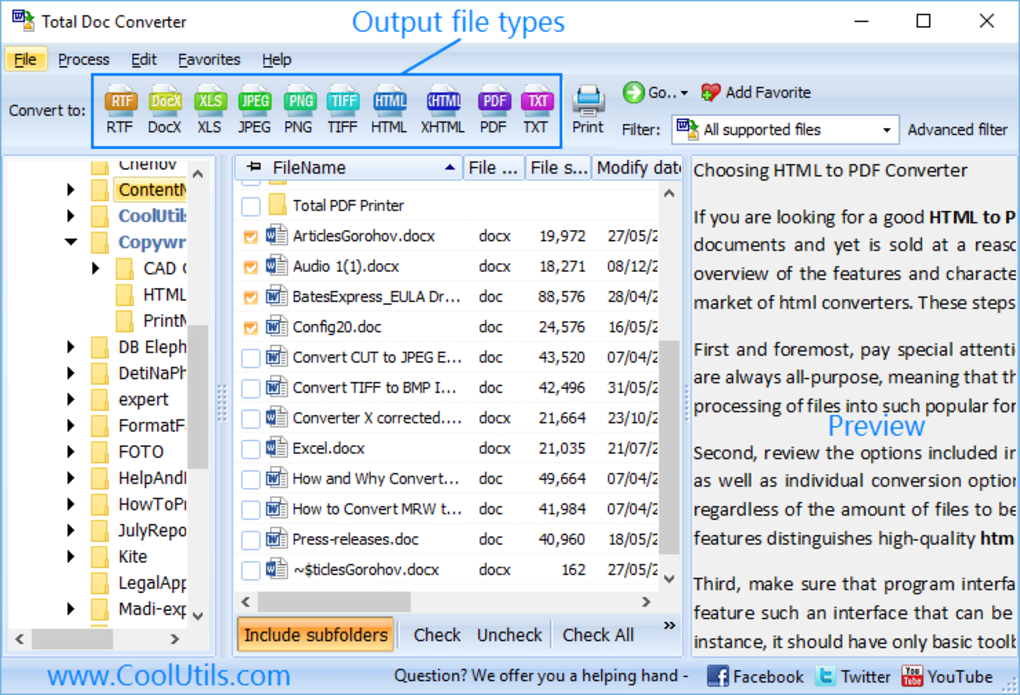Collapse the Copywr folder
Screen dimensions: 1020x695
coord(69,241)
